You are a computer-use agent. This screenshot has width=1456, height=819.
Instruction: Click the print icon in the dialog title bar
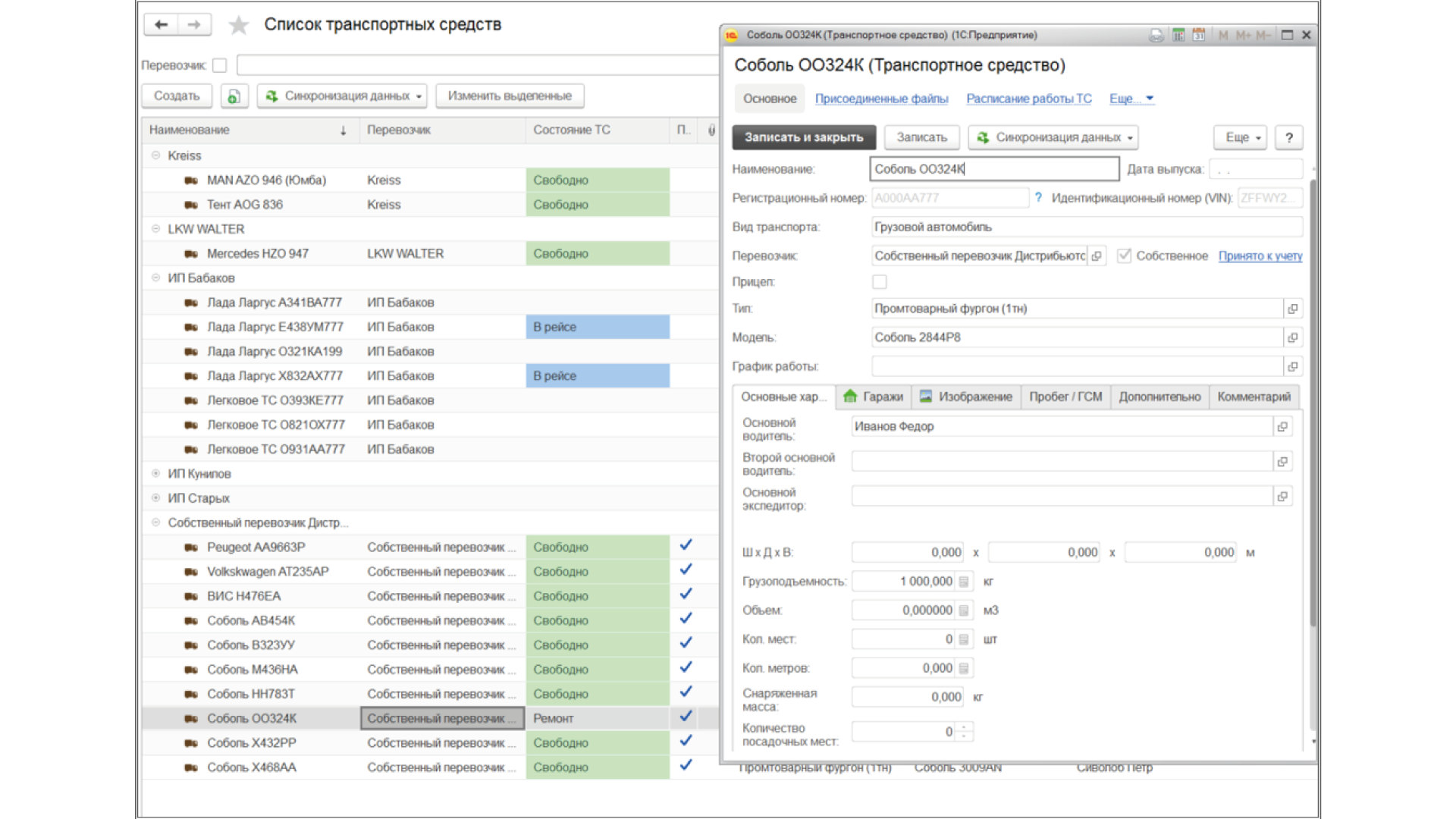click(1156, 35)
